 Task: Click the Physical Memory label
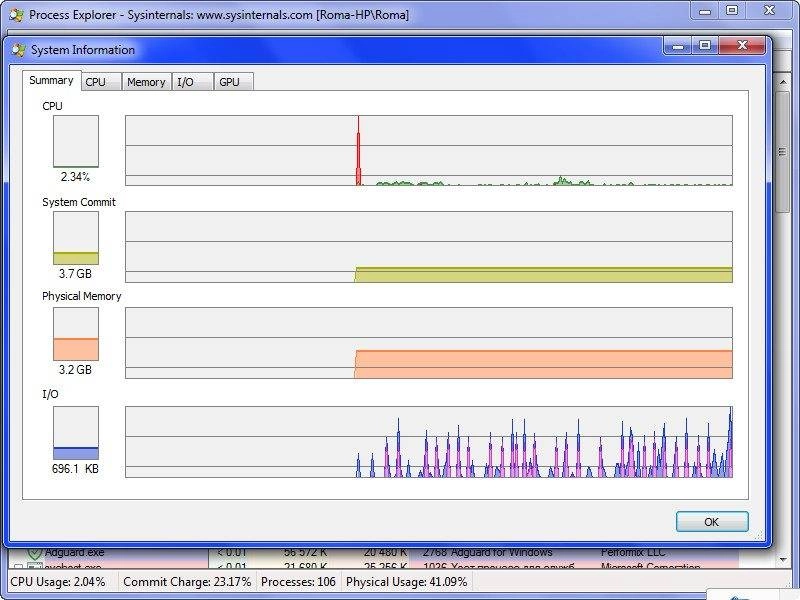82,296
